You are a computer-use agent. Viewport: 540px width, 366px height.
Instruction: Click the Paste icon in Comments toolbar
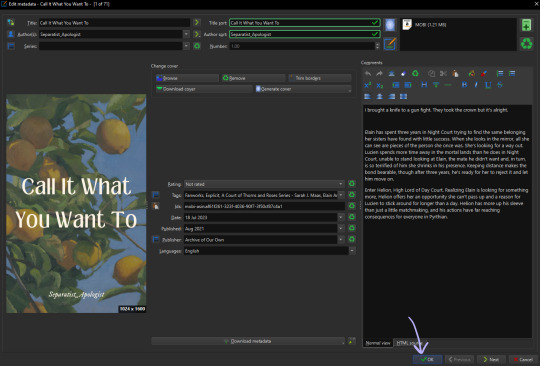[x=455, y=73]
